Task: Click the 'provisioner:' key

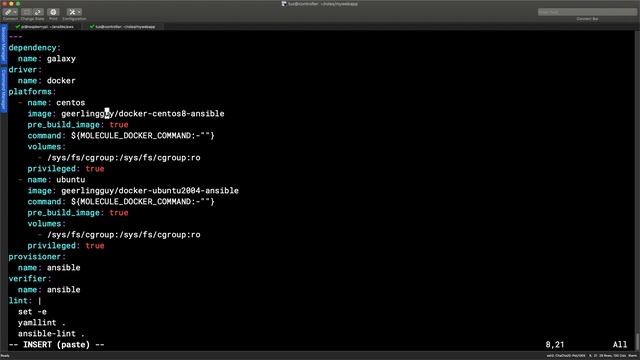Action: point(37,257)
